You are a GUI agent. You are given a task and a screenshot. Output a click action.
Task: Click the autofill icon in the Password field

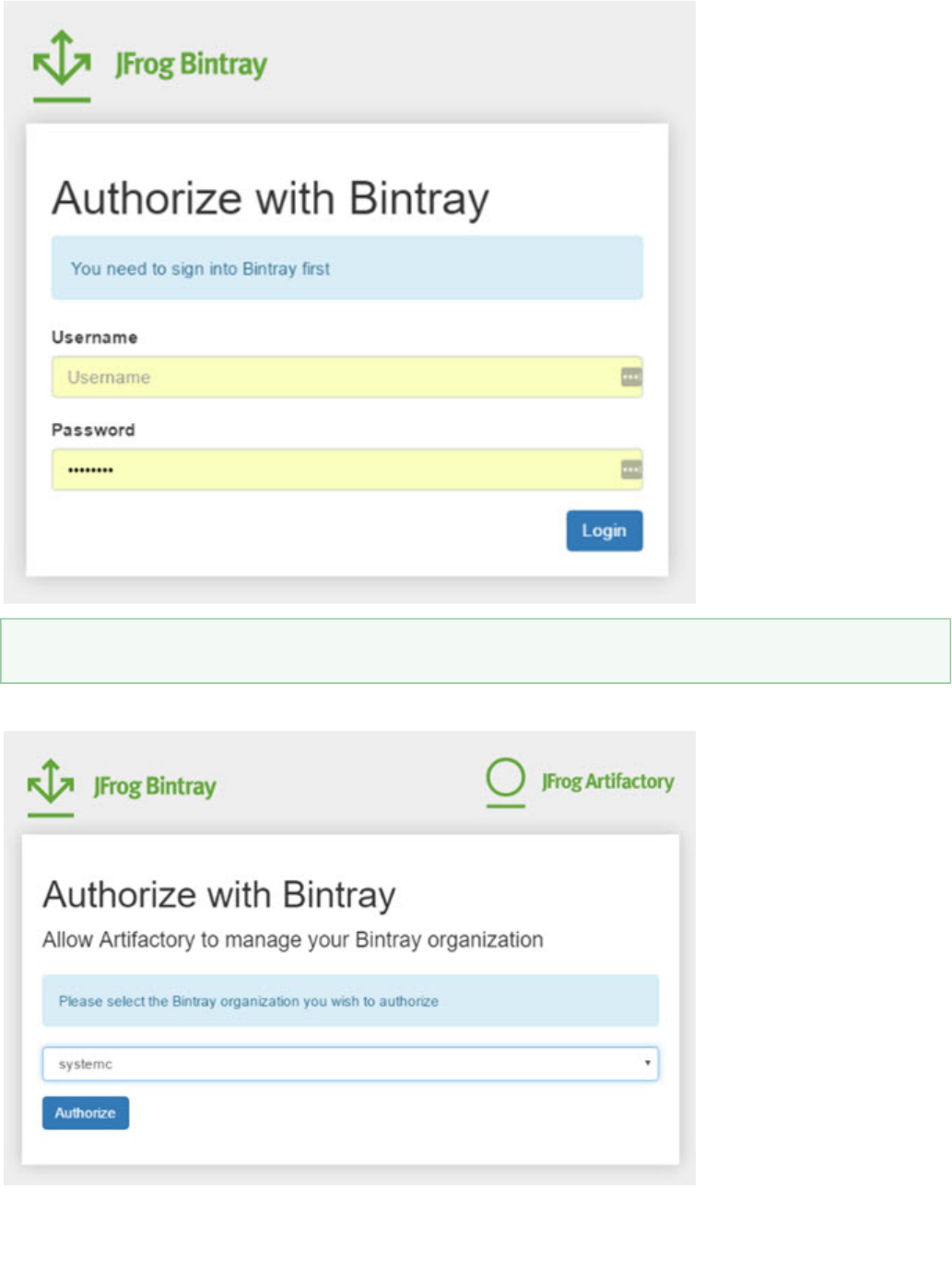630,470
